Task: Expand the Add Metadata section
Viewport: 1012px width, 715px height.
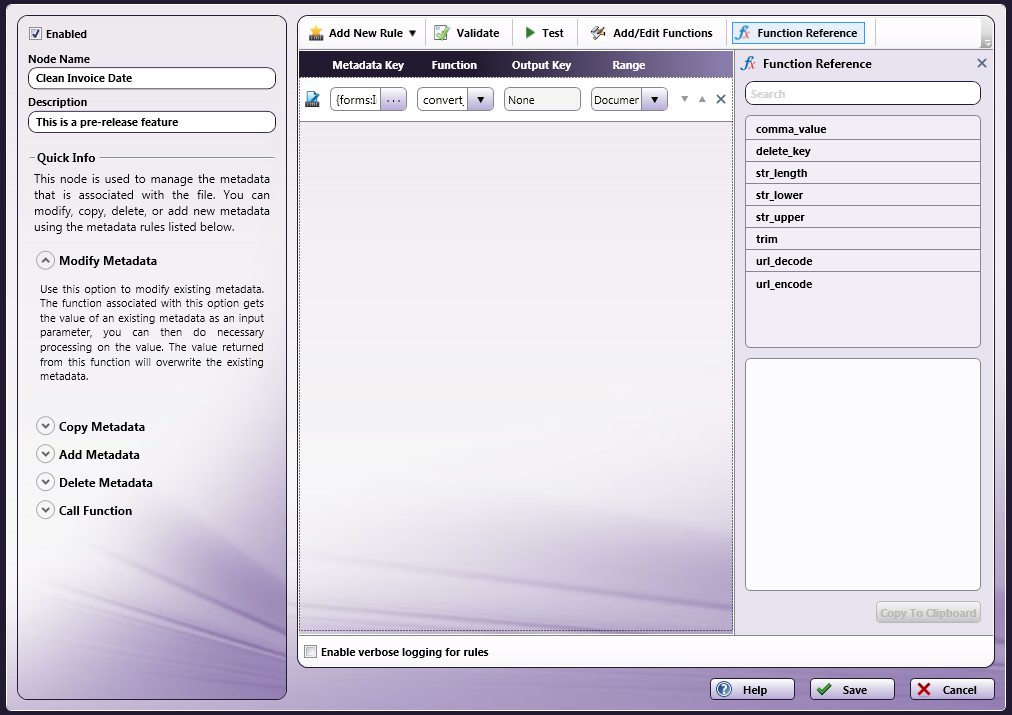Action: [x=45, y=454]
